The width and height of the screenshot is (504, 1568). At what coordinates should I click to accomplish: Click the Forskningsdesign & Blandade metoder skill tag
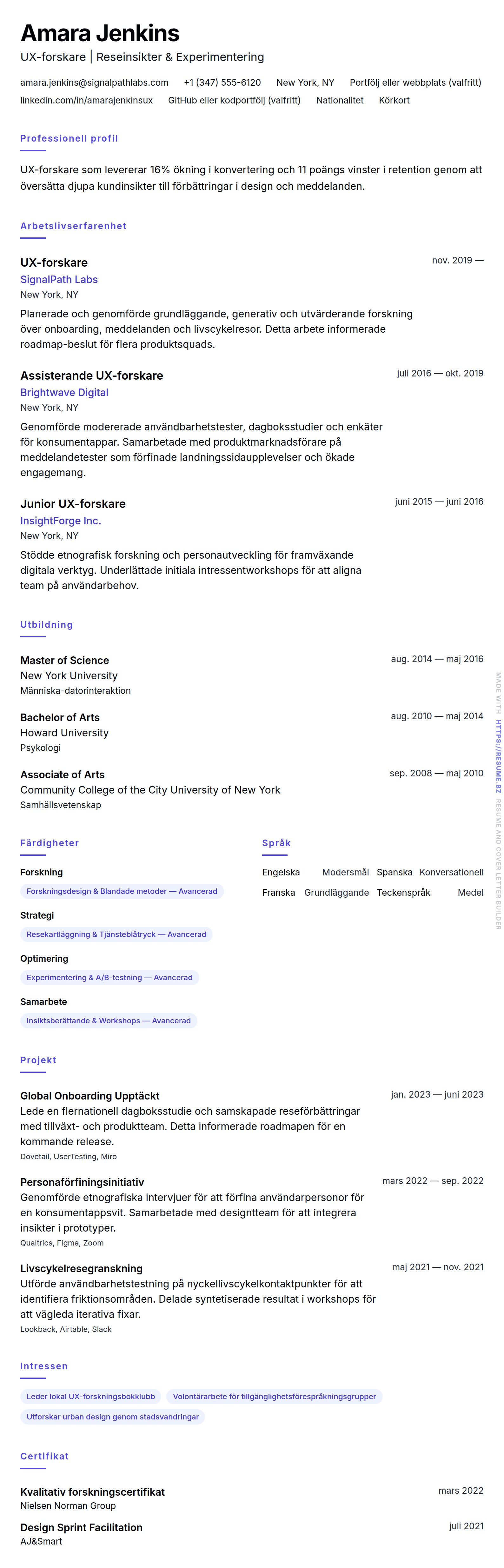click(x=122, y=891)
